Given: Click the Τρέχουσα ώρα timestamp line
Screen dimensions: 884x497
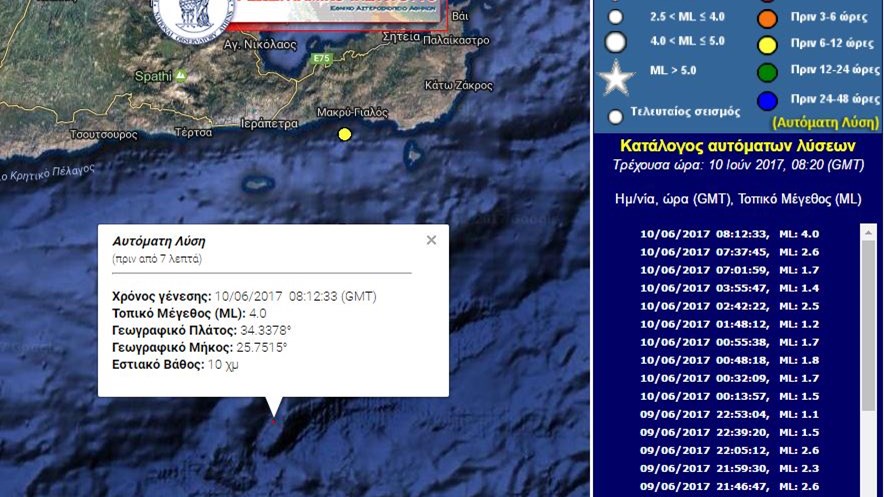Looking at the screenshot, I should tap(738, 165).
